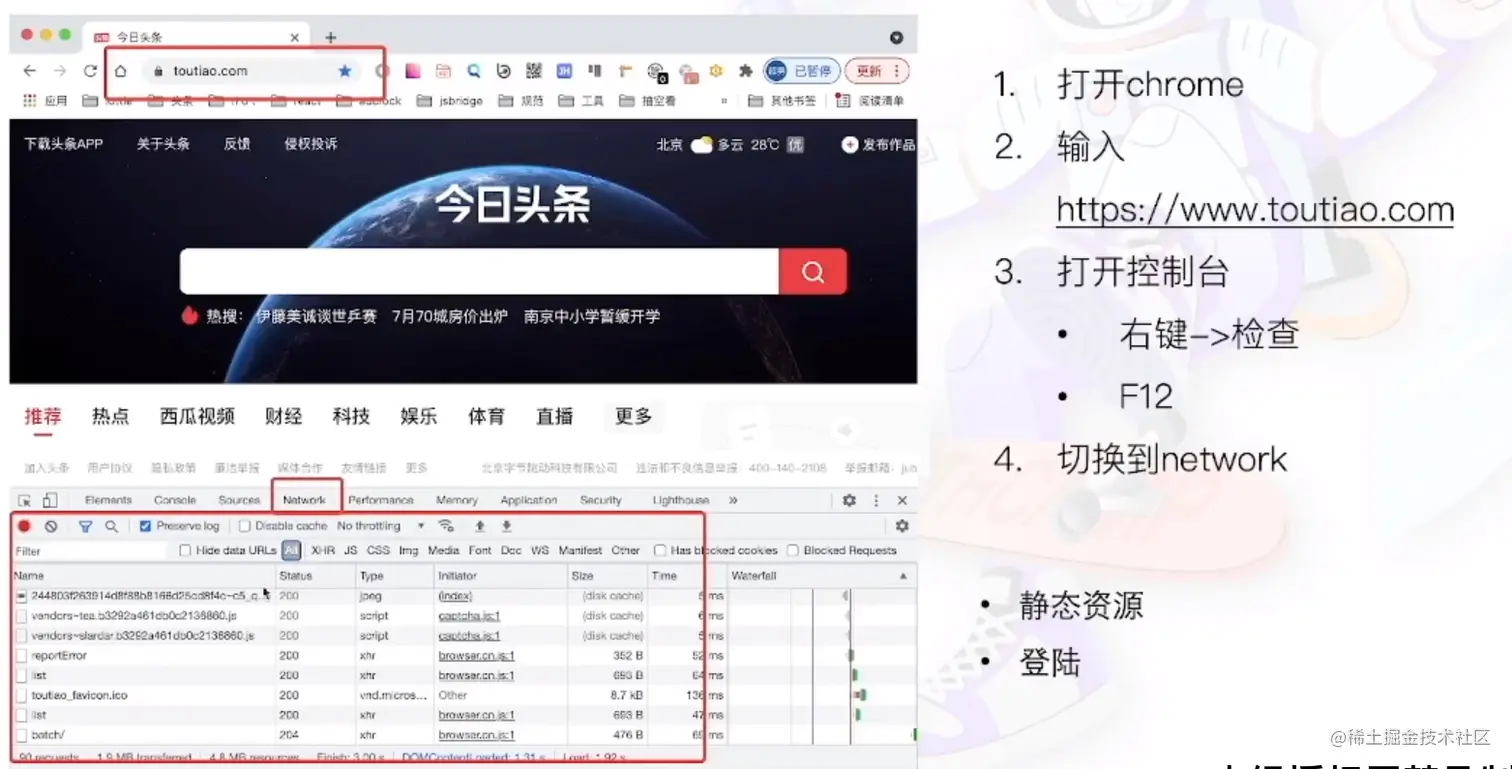
Task: Click the https://www.toutiao.com slide link
Action: tap(1255, 210)
